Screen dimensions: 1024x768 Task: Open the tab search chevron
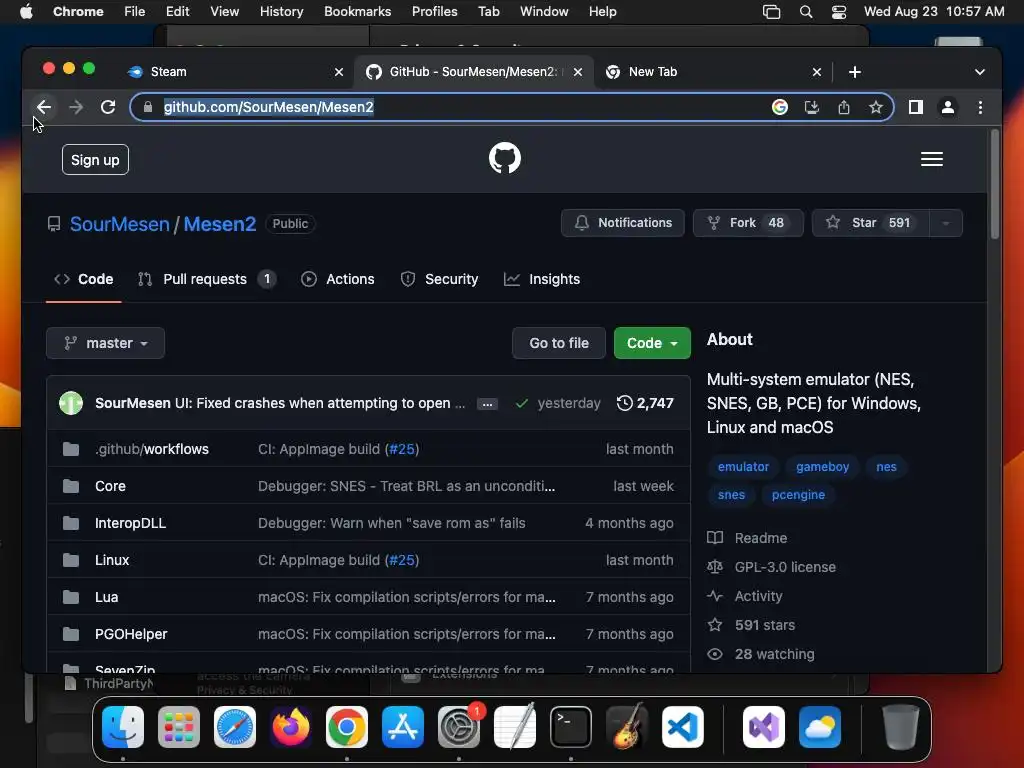(980, 72)
